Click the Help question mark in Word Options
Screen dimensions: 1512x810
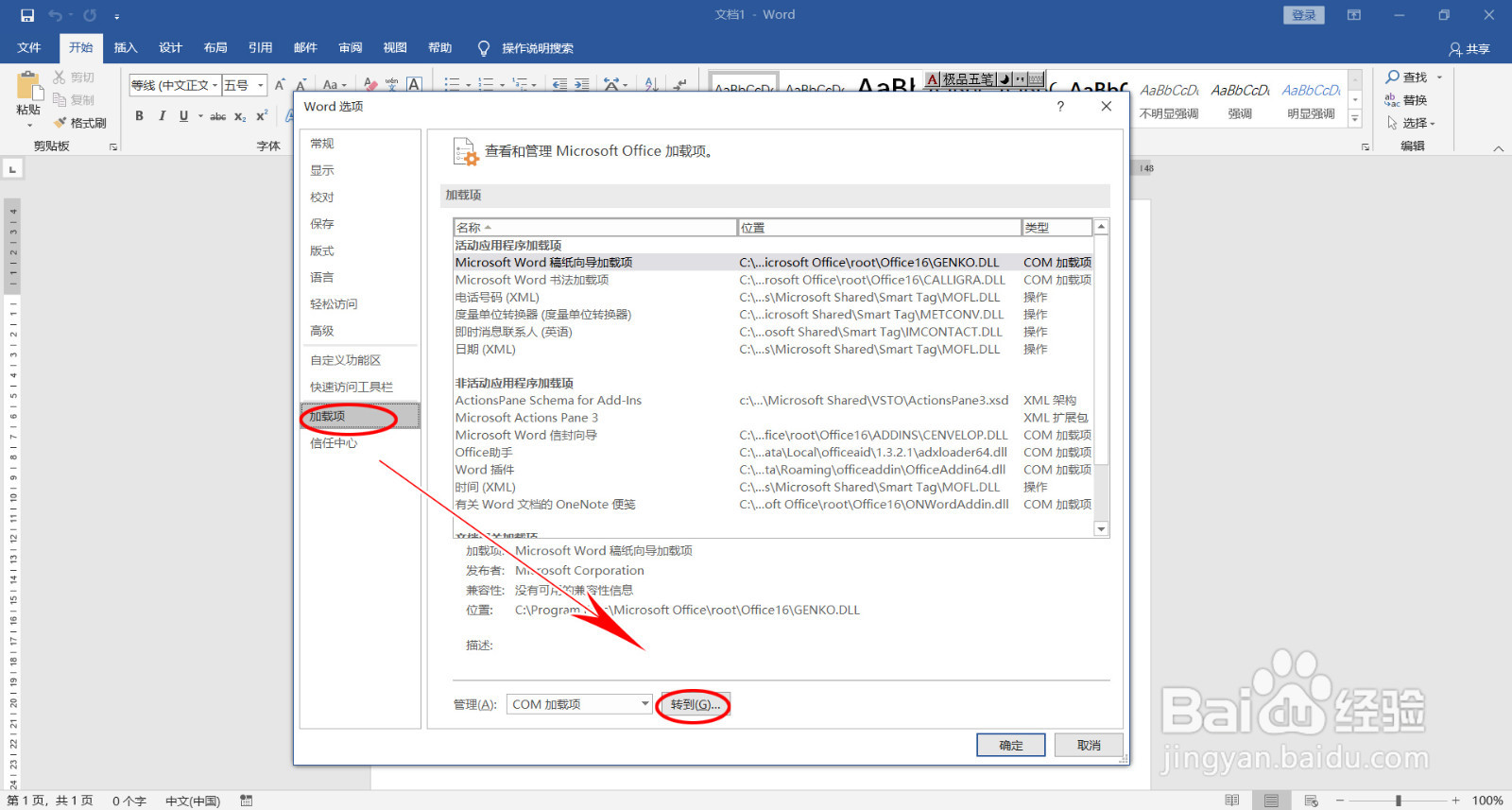click(x=1060, y=106)
